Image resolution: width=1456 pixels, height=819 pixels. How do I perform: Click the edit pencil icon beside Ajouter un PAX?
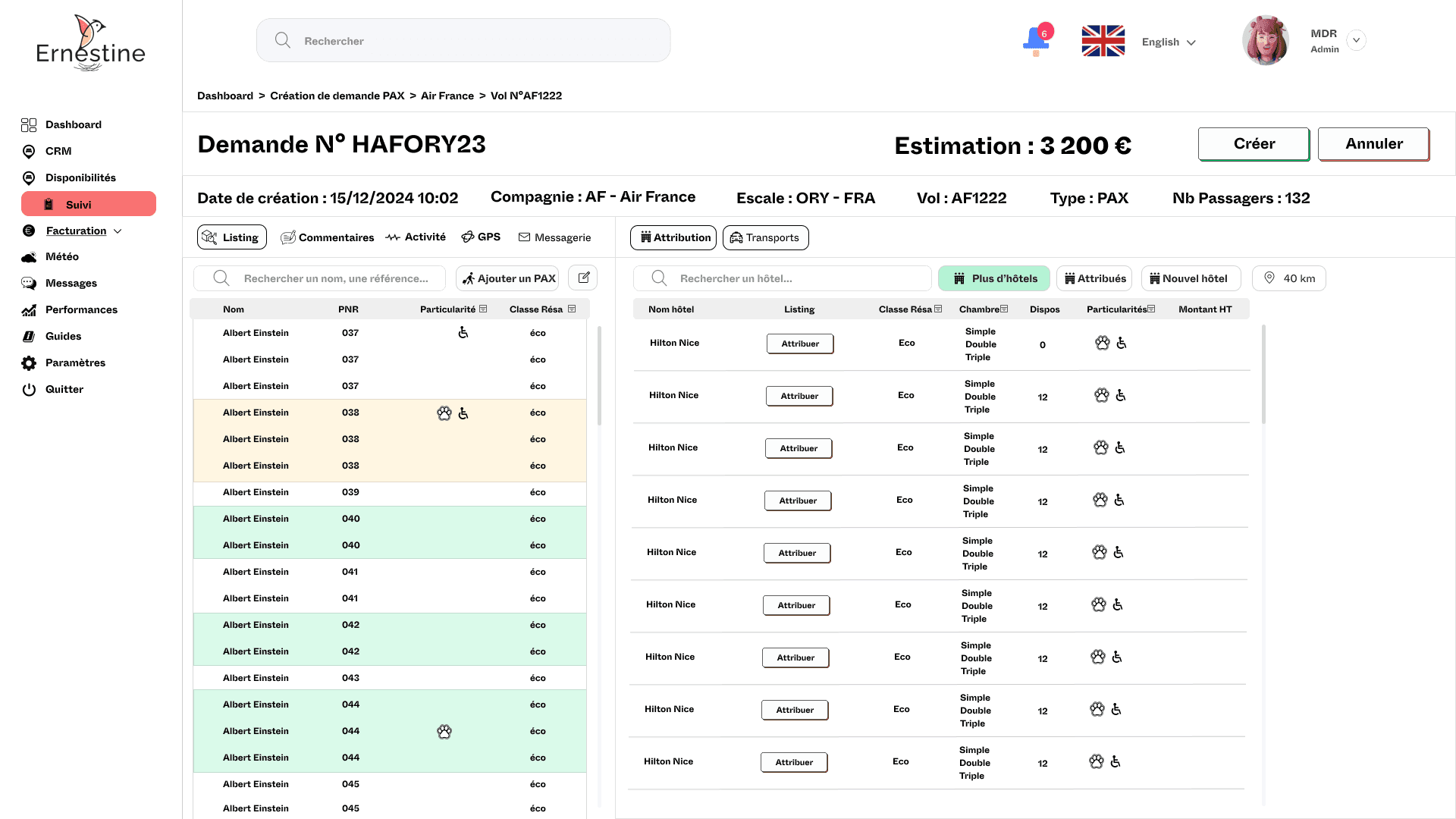tap(583, 278)
